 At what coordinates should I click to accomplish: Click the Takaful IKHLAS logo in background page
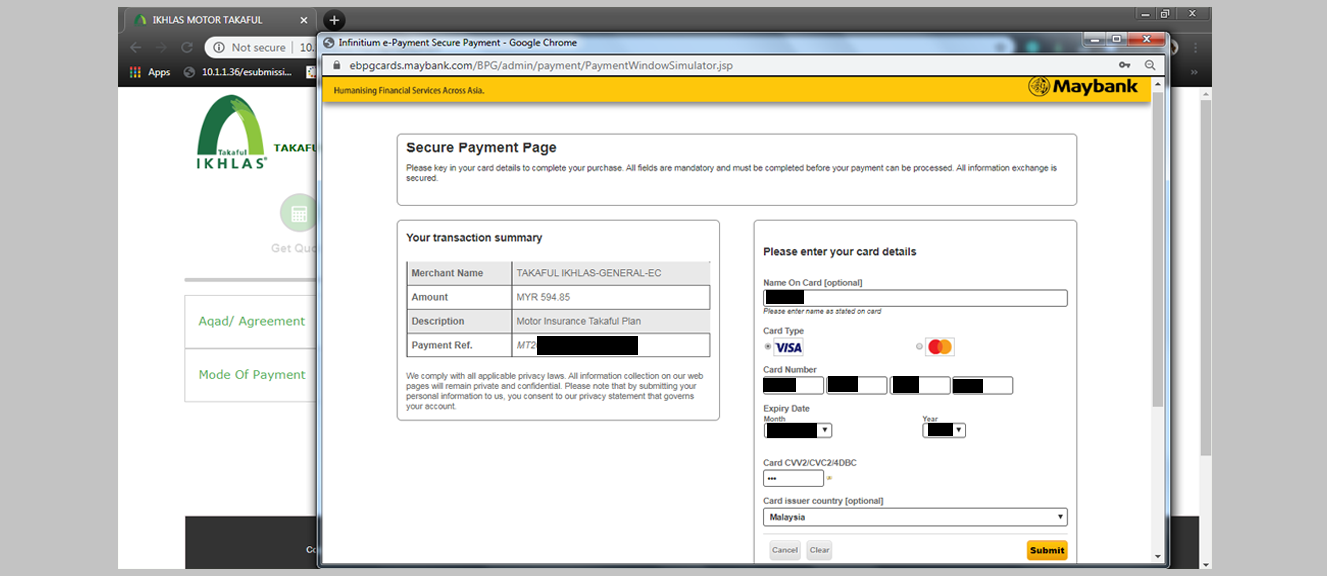tap(232, 132)
